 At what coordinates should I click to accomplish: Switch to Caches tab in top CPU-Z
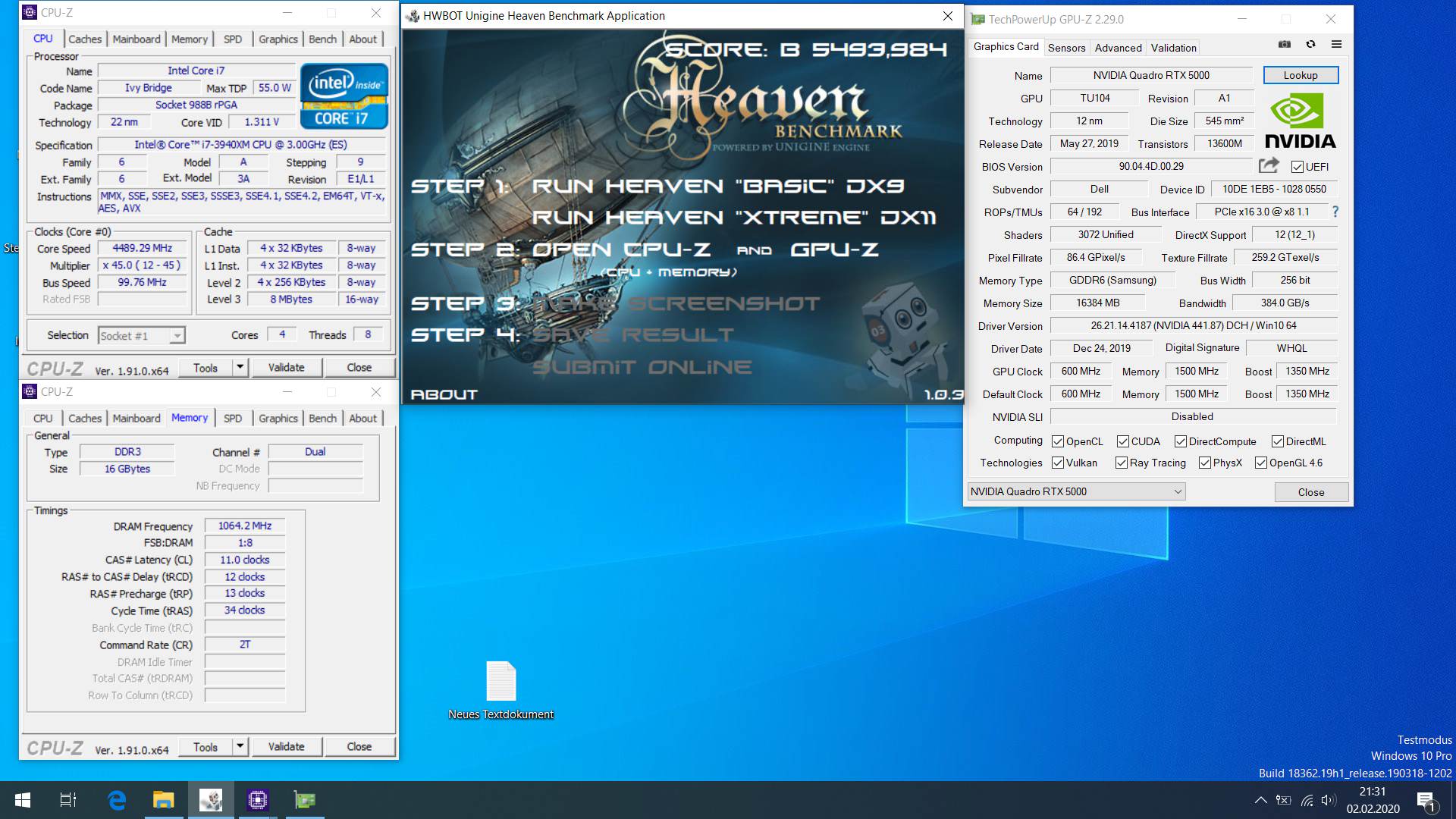85,39
